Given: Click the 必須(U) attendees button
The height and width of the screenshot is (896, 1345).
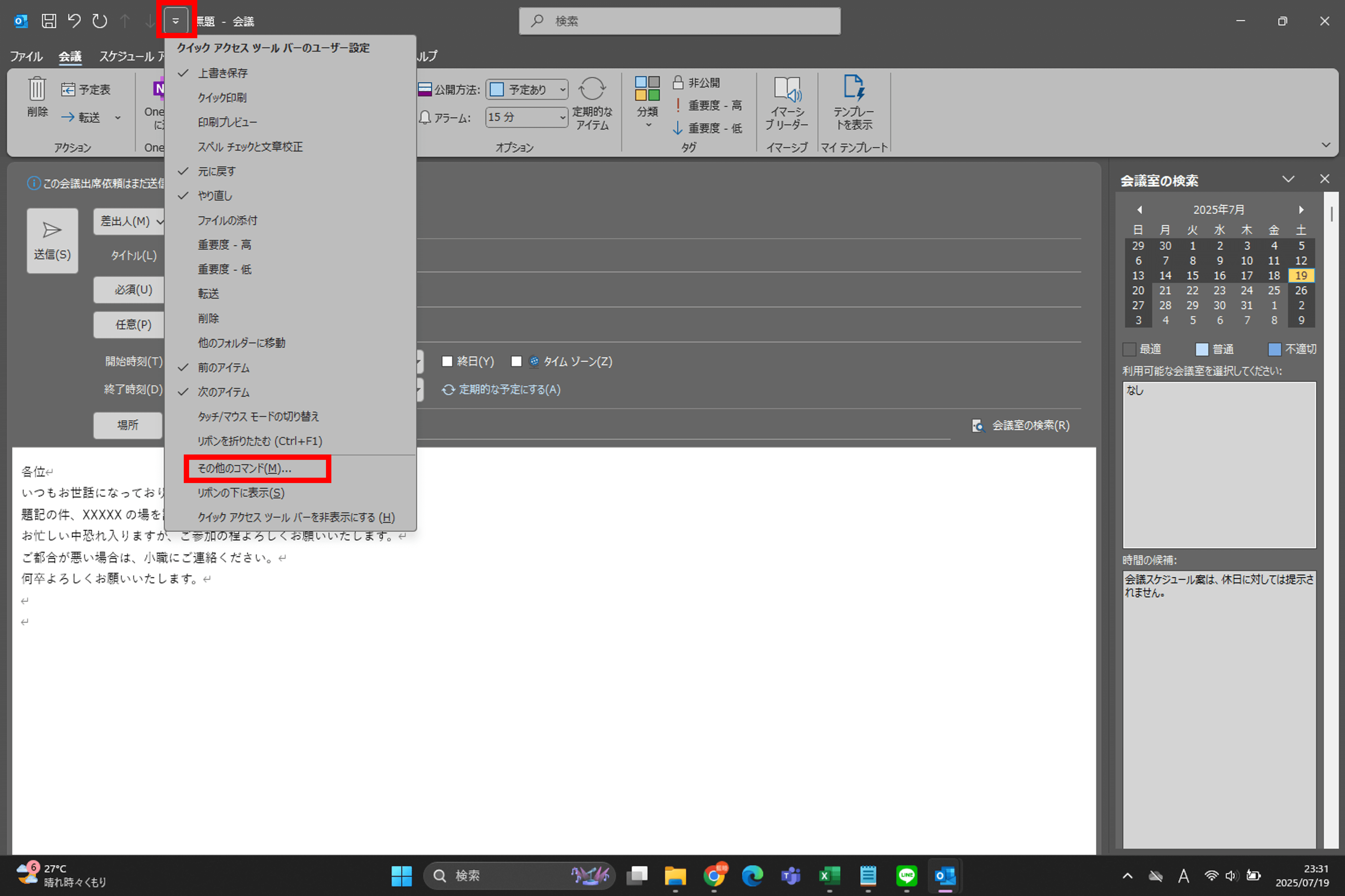Looking at the screenshot, I should point(129,290).
